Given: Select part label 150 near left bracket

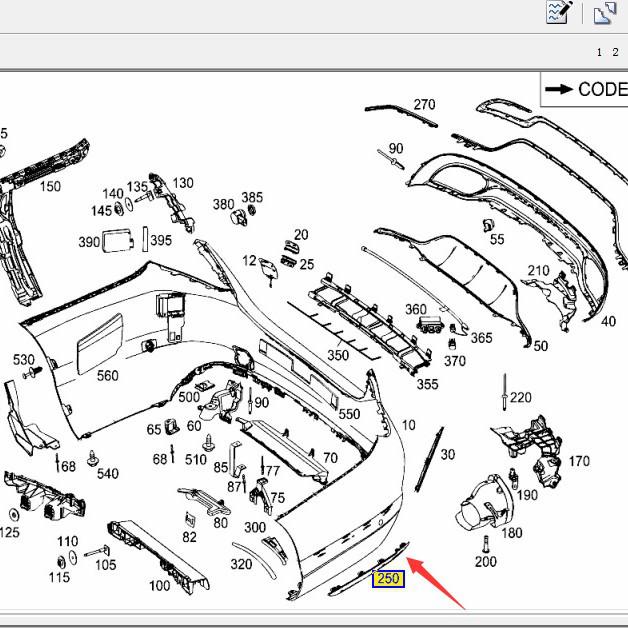Looking at the screenshot, I should 50,186.
